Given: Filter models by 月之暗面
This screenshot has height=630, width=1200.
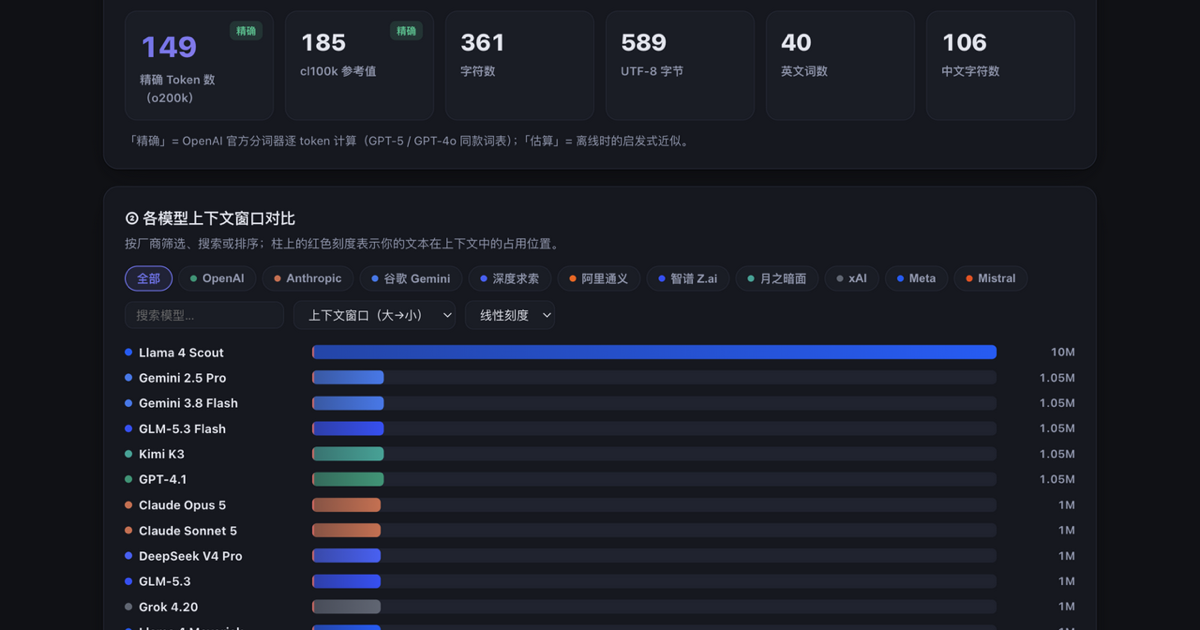Looking at the screenshot, I should [777, 279].
